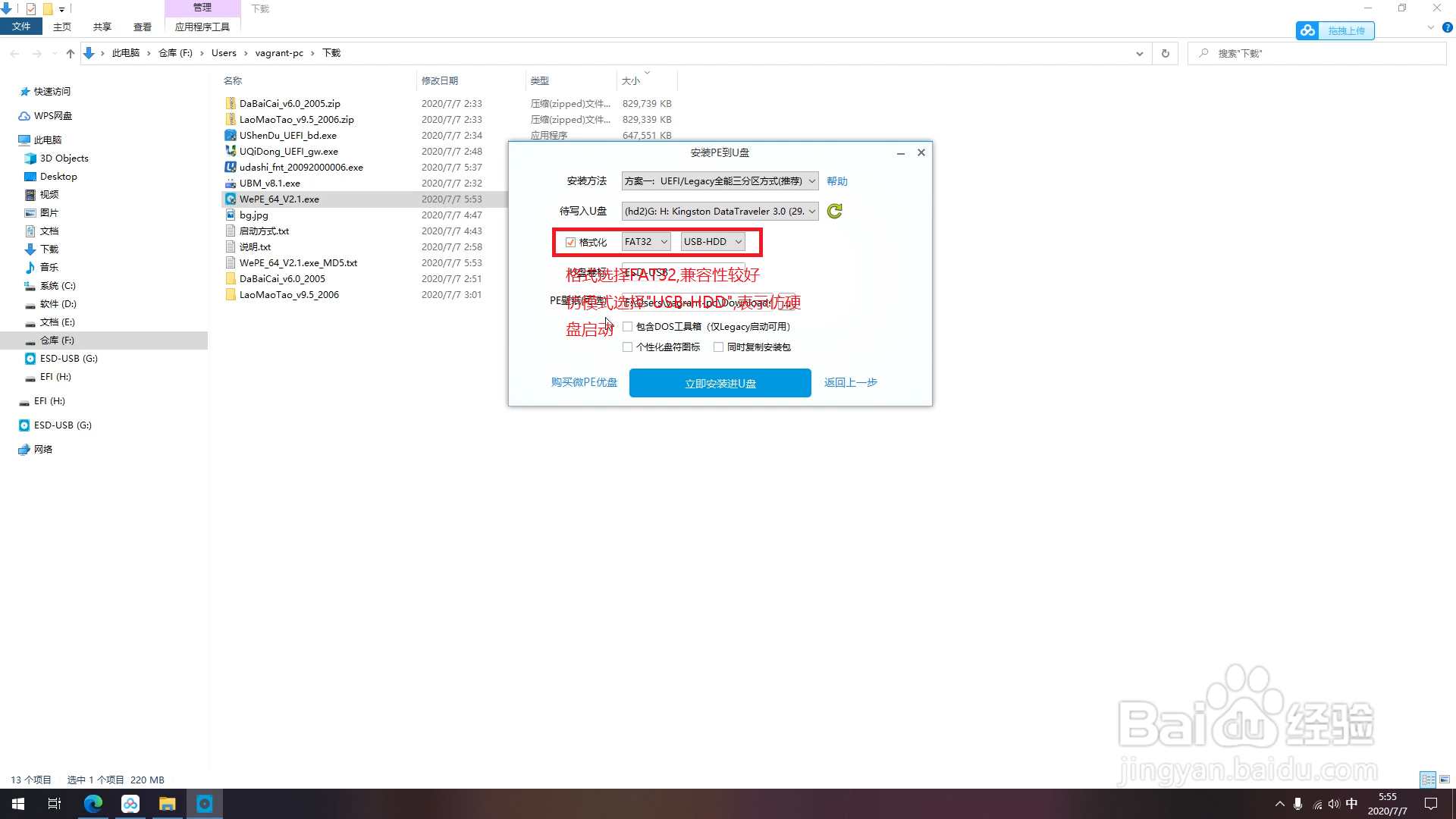This screenshot has height=819, width=1456.
Task: Check the 同时复制安装包 option
Action: tap(718, 347)
